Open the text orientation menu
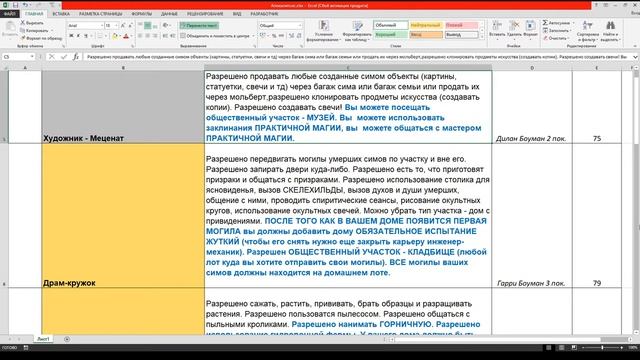The width and height of the screenshot is (640, 360). [x=167, y=25]
